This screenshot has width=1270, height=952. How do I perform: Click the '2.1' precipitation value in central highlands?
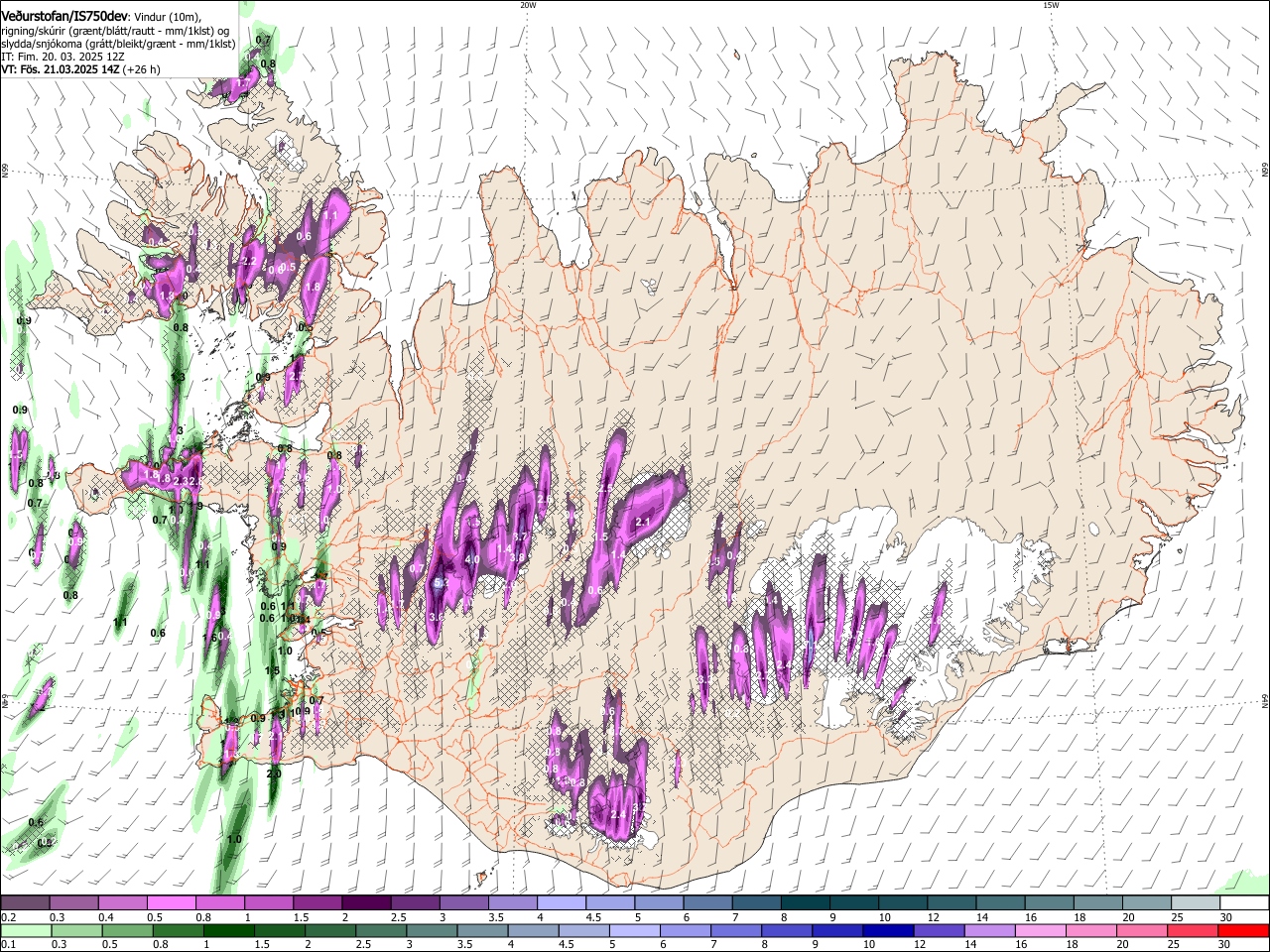click(x=642, y=522)
